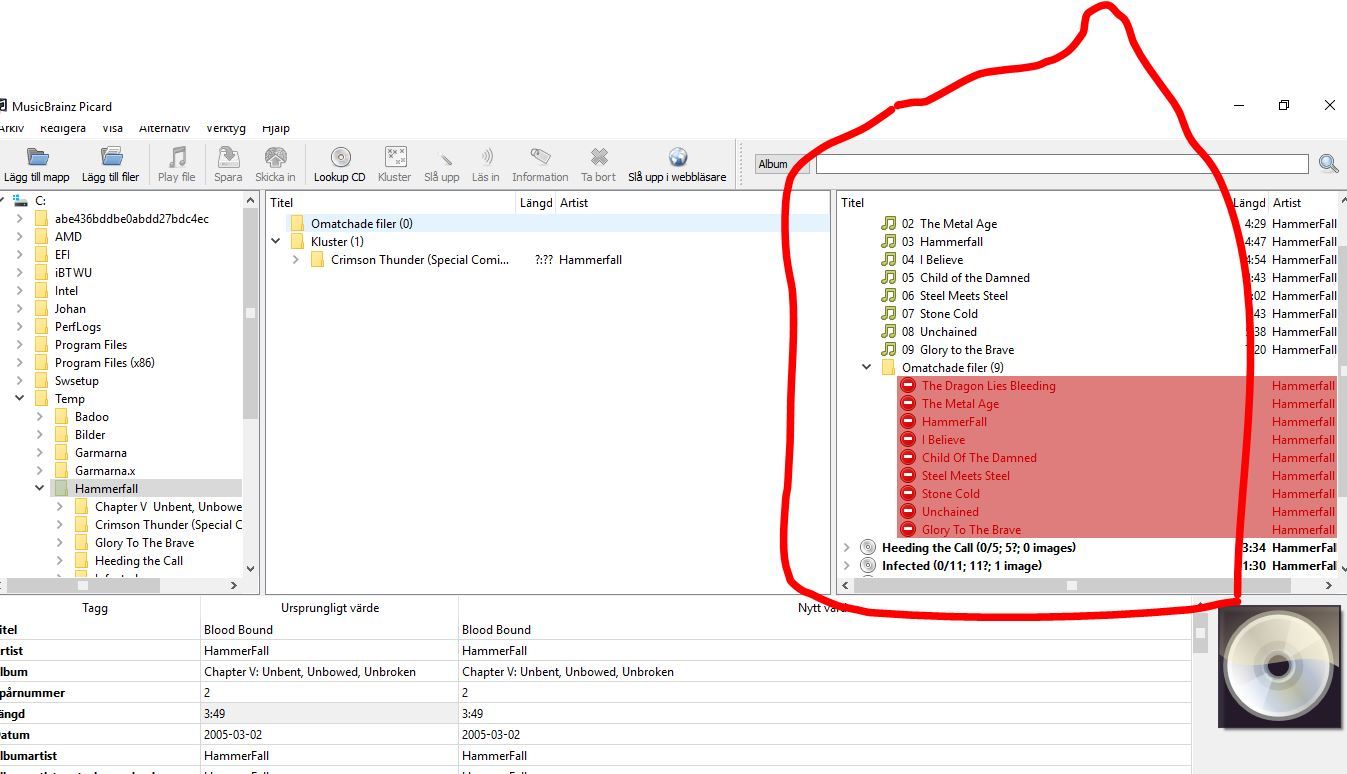The width and height of the screenshot is (1347, 774).
Task: Expand the Garmarna folder
Action: coord(40,453)
